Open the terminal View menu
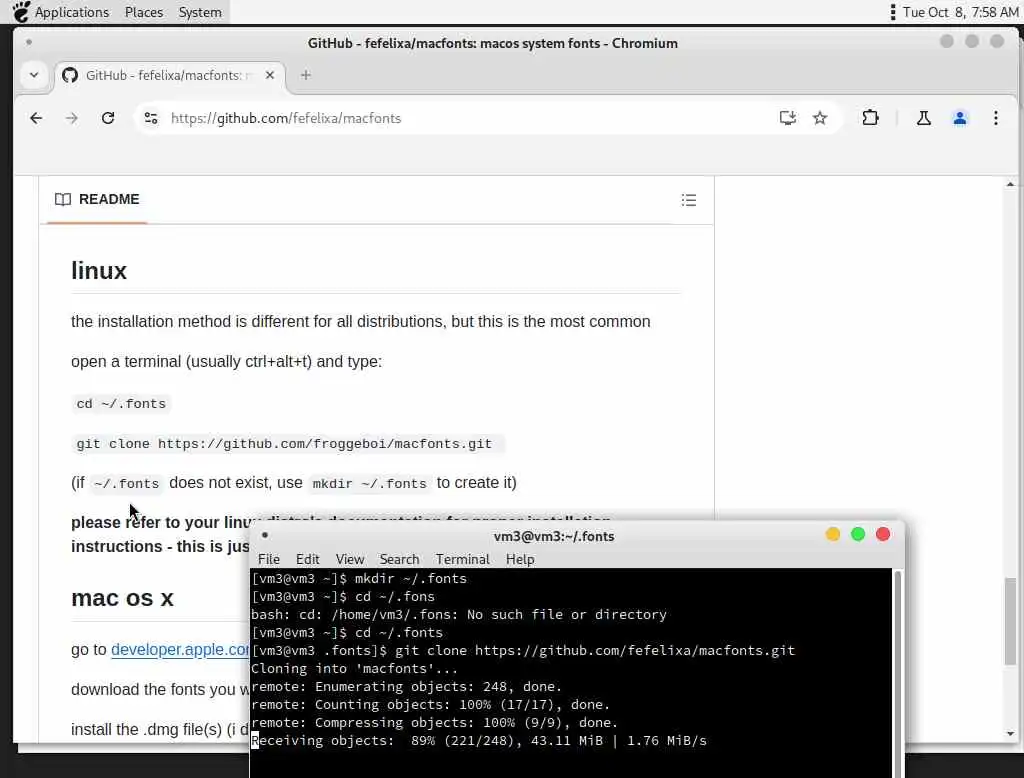Viewport: 1024px width, 778px height. pos(350,559)
